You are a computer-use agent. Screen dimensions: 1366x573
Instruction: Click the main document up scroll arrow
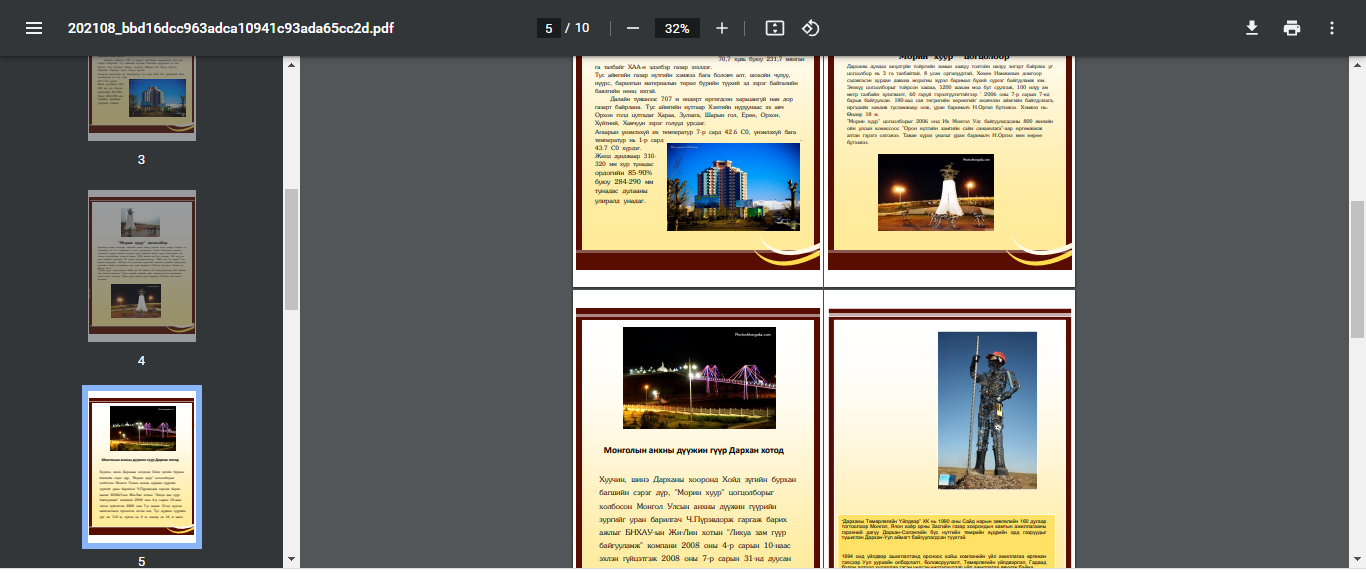[1357, 64]
